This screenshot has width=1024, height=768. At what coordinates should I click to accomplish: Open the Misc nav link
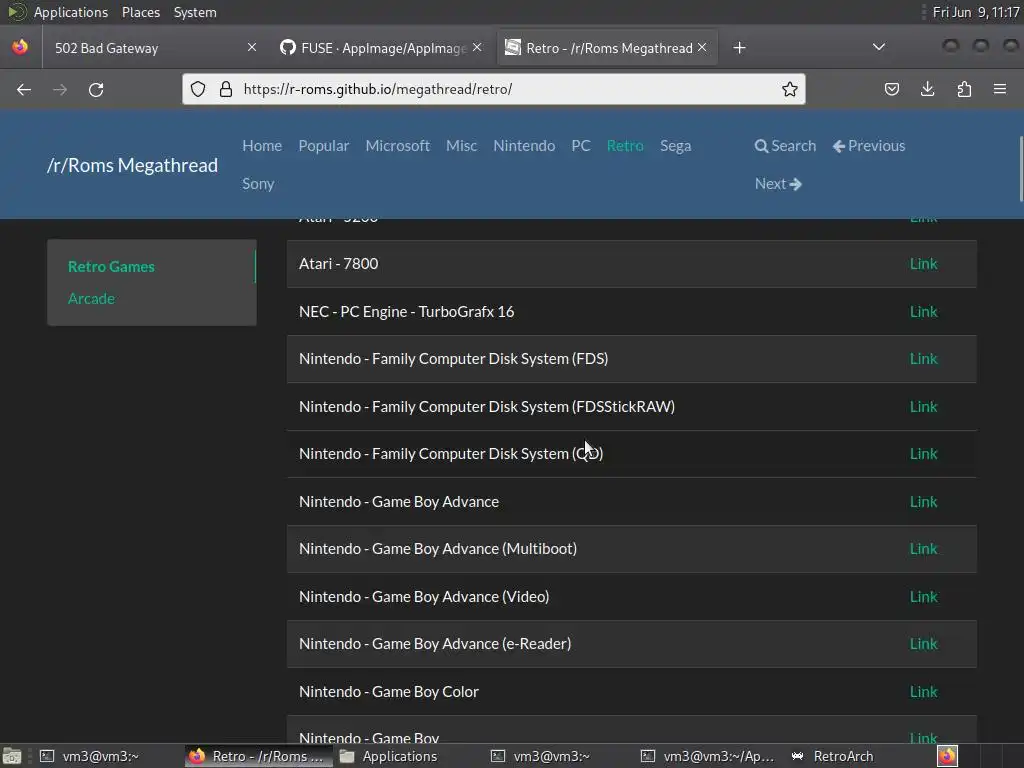[462, 146]
